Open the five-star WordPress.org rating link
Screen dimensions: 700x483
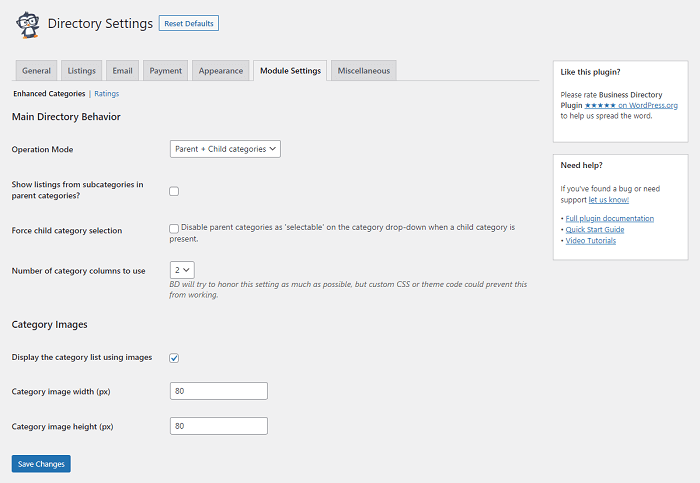pos(631,105)
